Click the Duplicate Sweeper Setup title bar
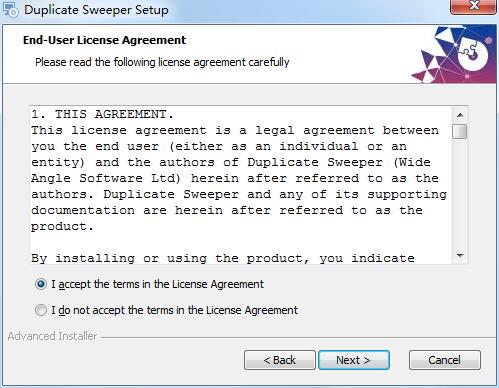This screenshot has width=499, height=388. pos(233,9)
